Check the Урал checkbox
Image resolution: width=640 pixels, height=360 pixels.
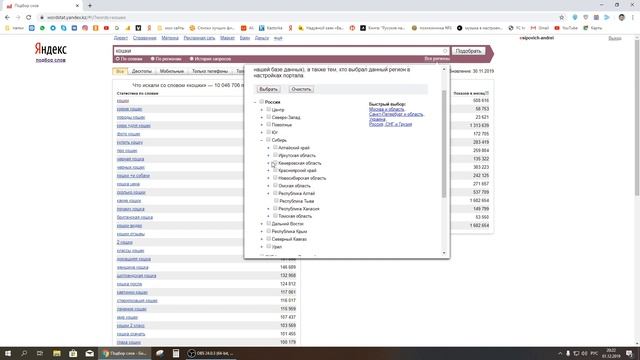269,246
